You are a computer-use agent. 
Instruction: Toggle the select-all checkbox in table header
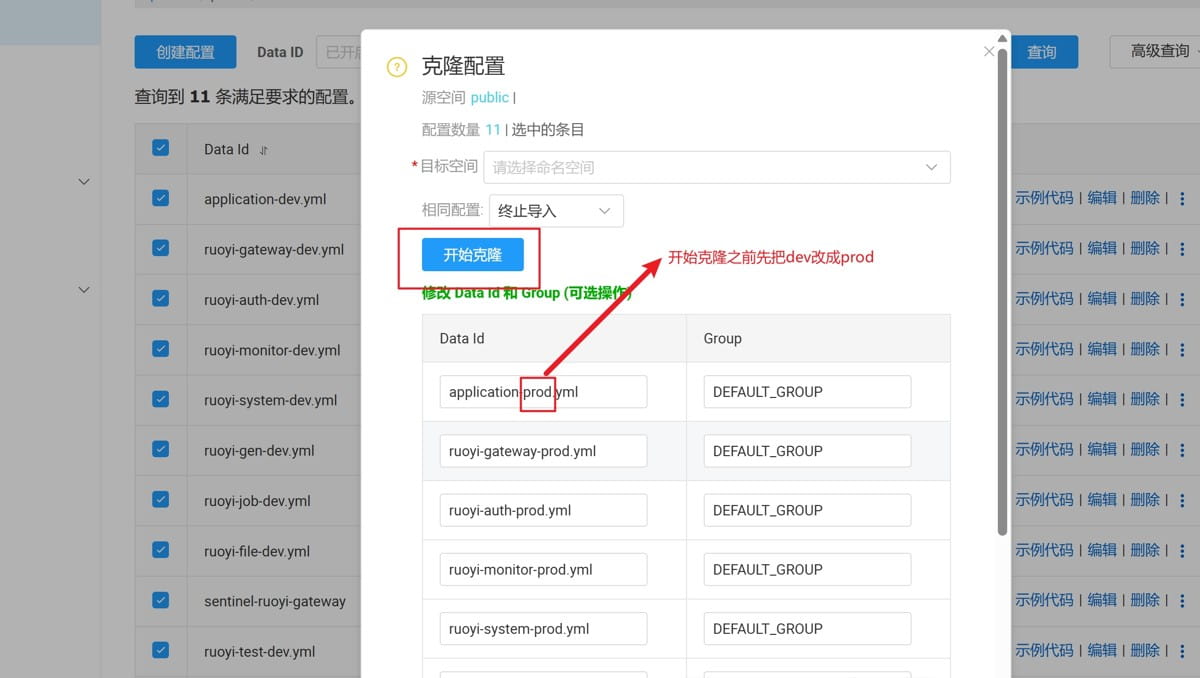[160, 148]
